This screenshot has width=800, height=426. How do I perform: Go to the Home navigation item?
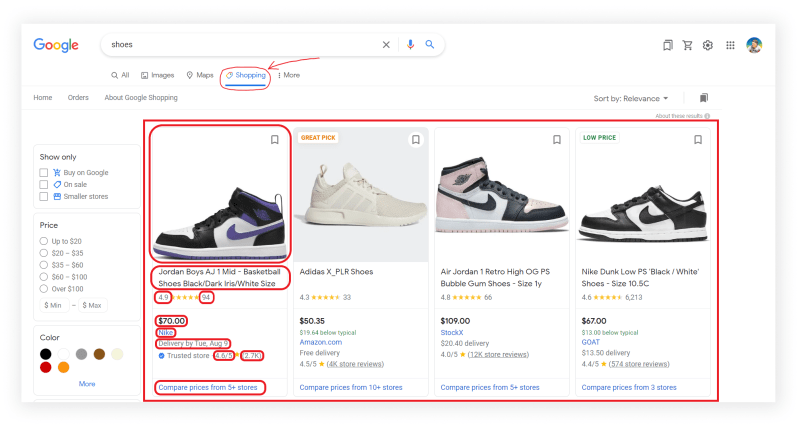pos(43,97)
